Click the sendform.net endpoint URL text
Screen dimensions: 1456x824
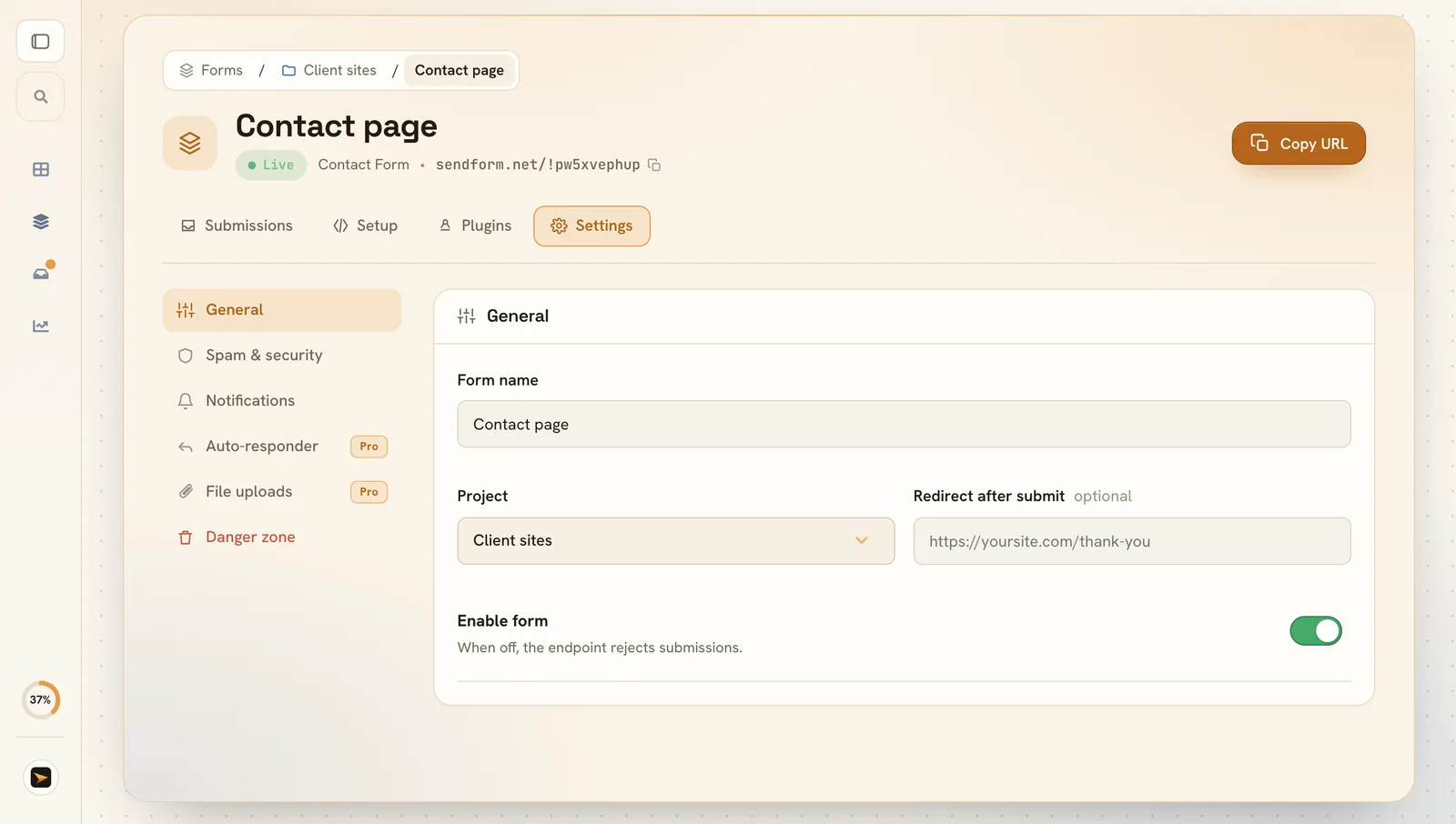point(538,165)
